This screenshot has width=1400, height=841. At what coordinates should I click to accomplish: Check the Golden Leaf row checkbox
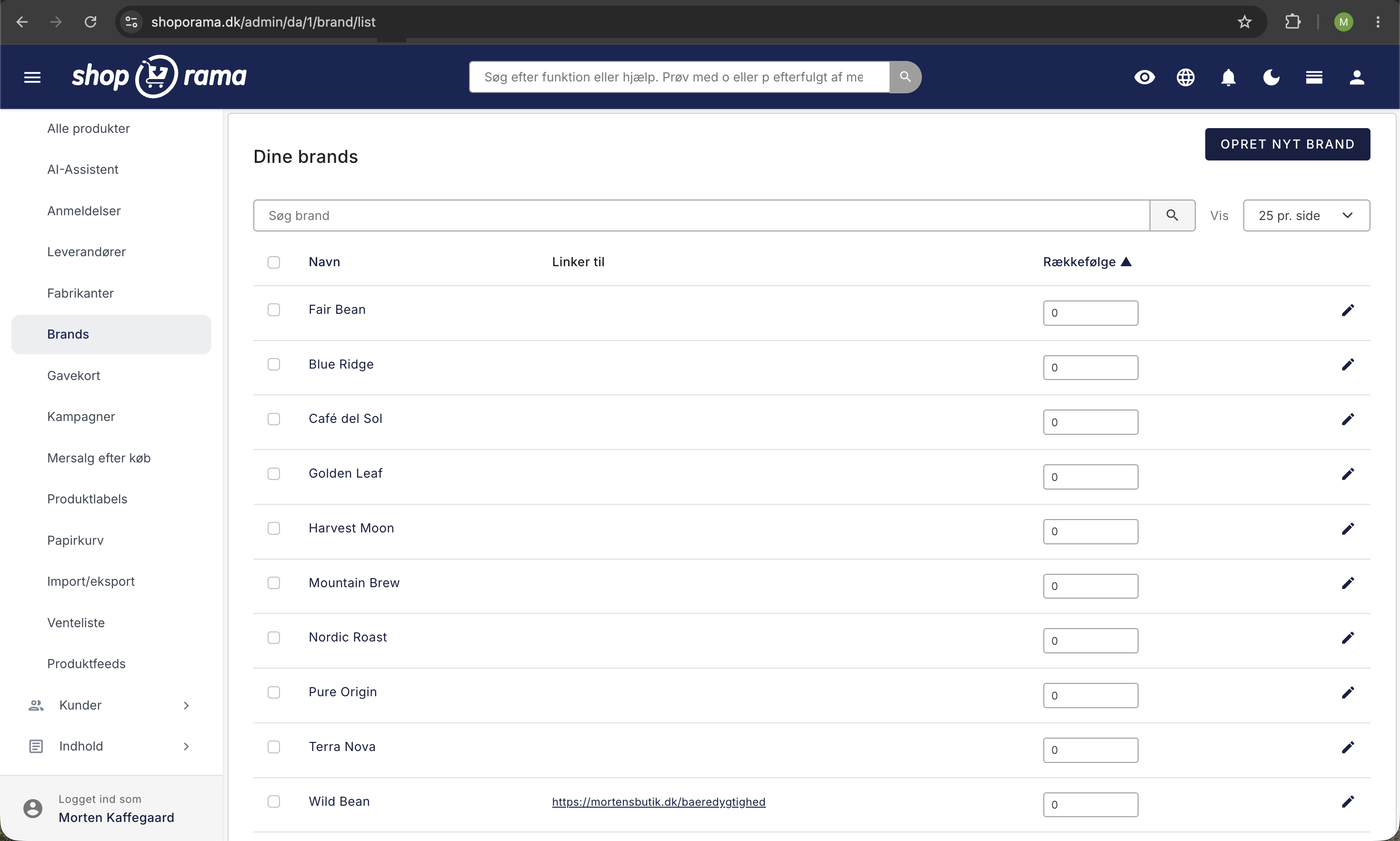click(x=274, y=474)
